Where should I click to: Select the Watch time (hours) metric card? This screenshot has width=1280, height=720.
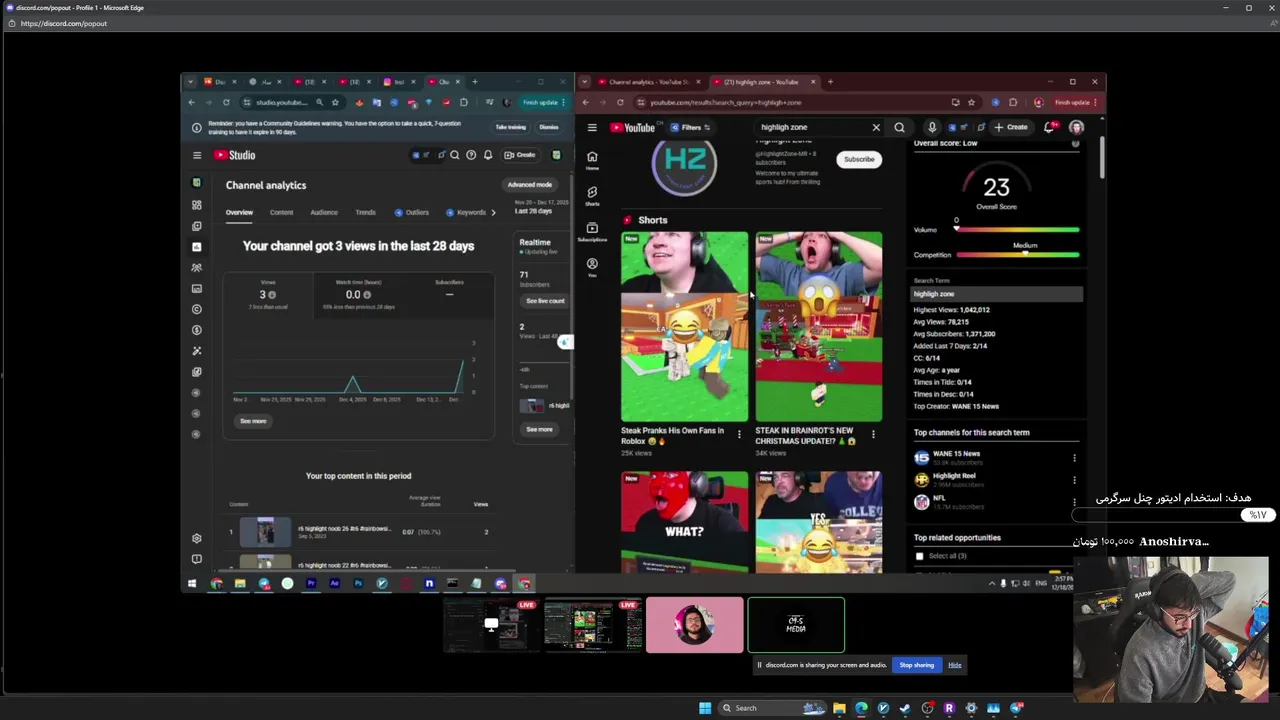coord(359,294)
